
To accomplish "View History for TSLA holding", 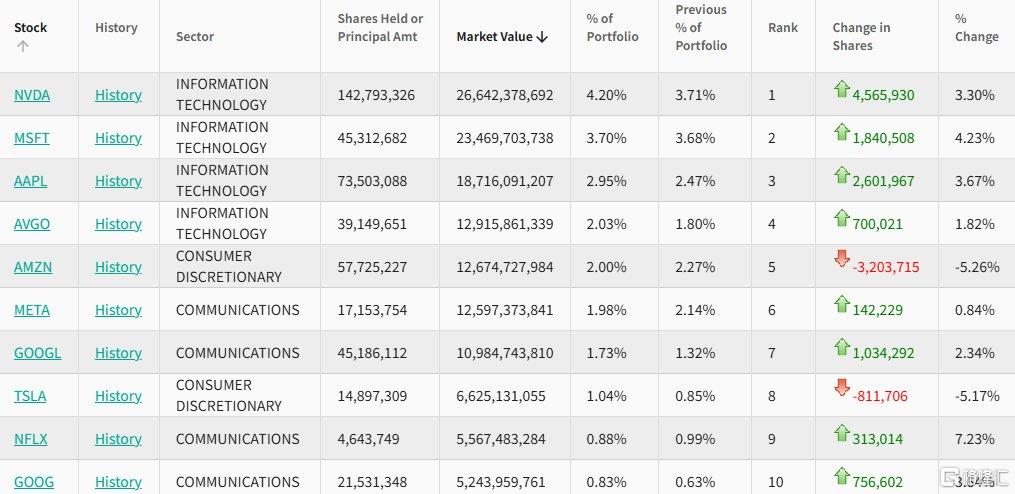I will pyautogui.click(x=118, y=396).
